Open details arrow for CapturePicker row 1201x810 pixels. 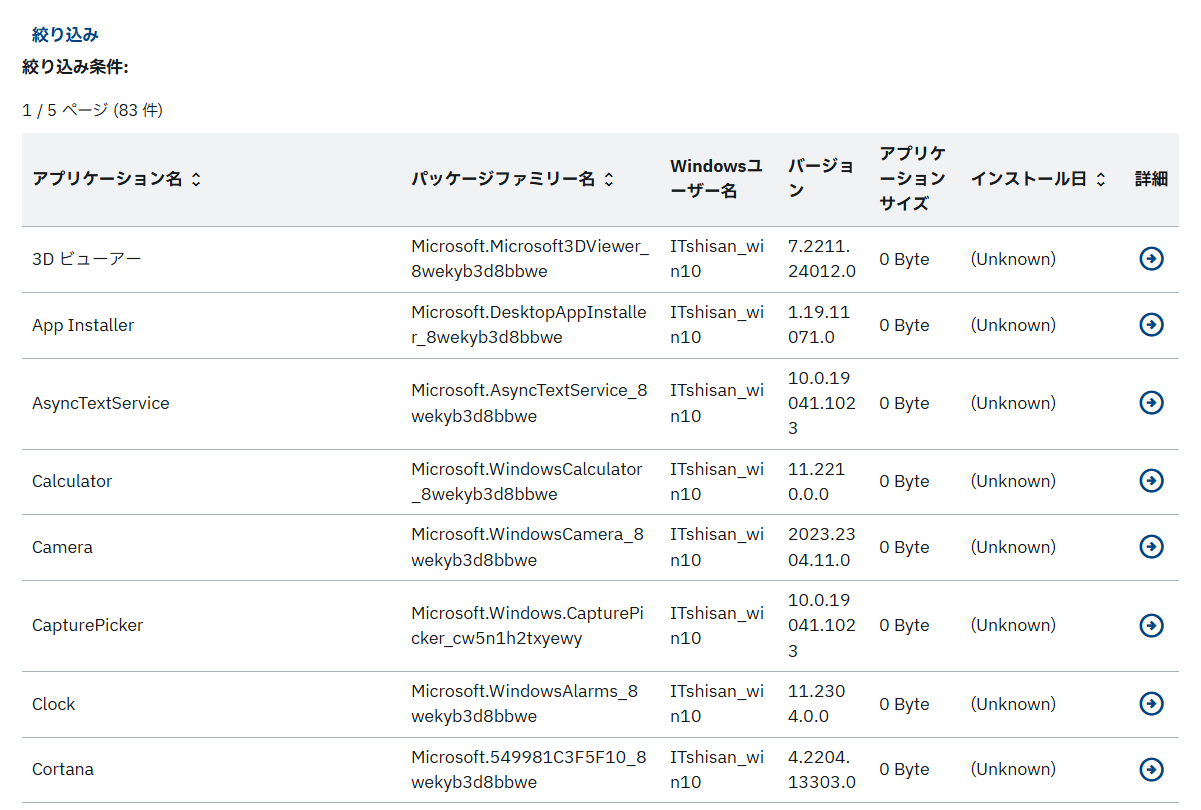[x=1151, y=625]
